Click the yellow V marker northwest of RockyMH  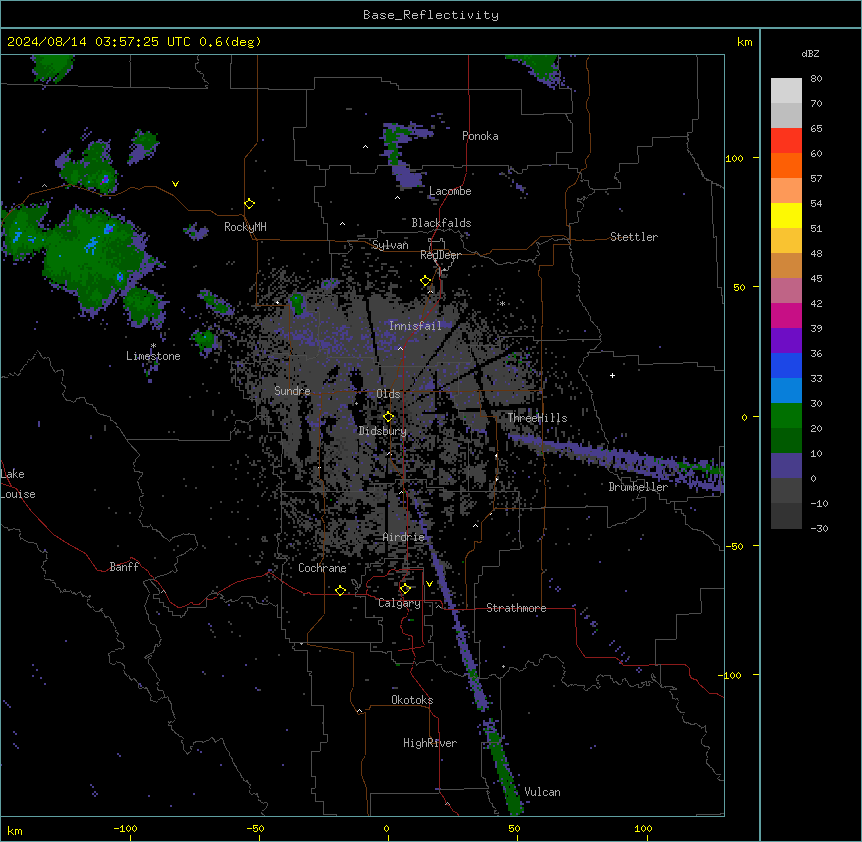click(175, 184)
